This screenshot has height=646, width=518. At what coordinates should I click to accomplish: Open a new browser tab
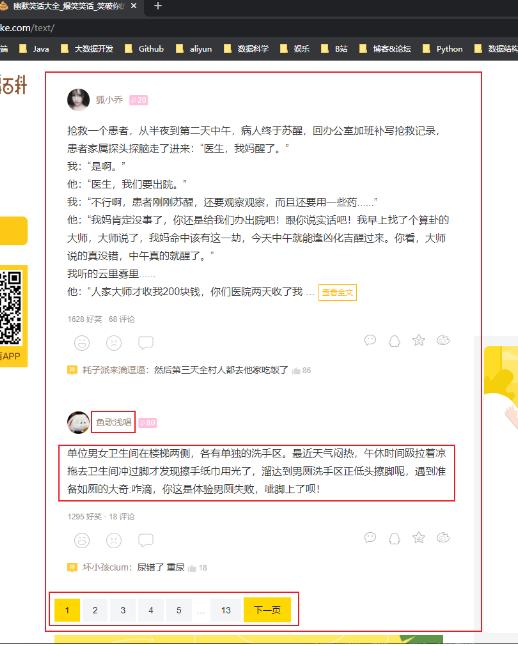pyautogui.click(x=157, y=6)
